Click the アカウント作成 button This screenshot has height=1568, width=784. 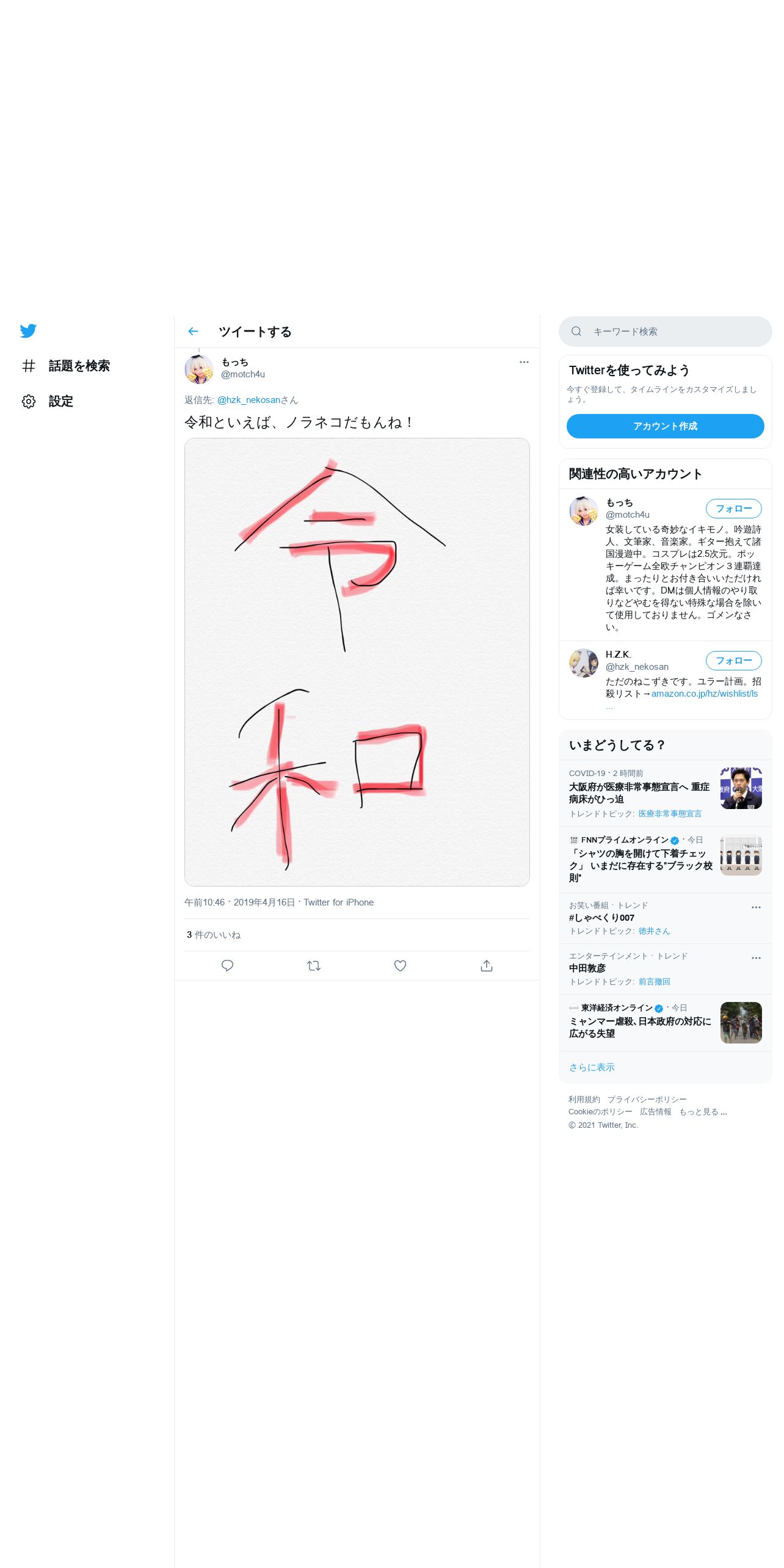665,426
